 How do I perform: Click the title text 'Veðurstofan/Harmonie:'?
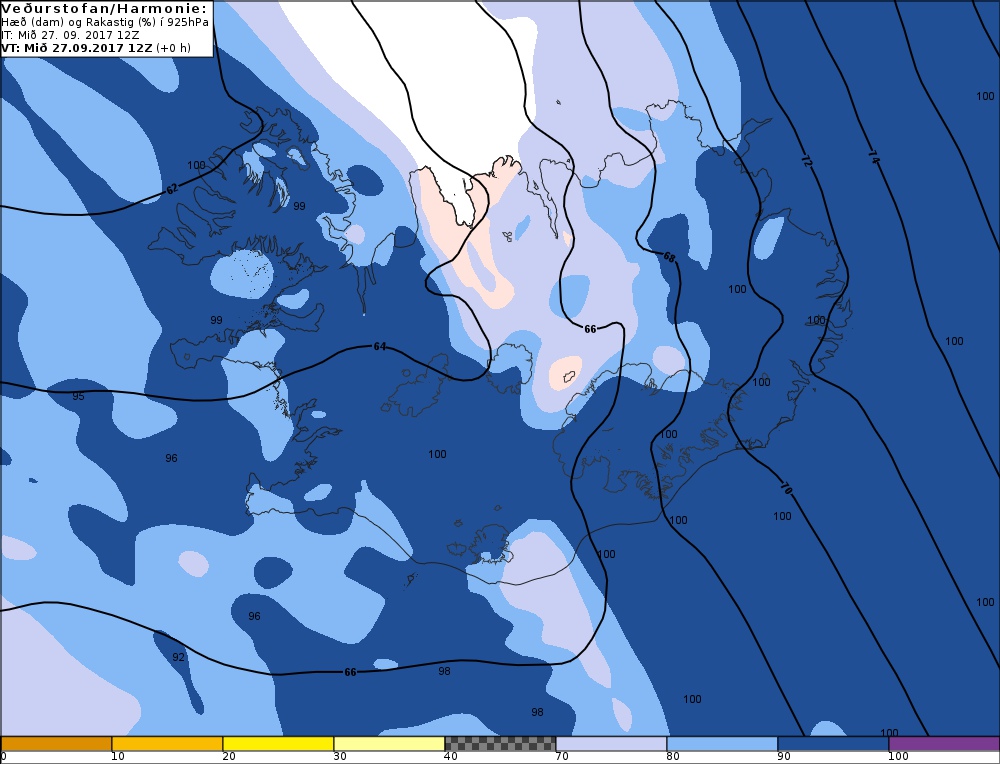pos(105,8)
